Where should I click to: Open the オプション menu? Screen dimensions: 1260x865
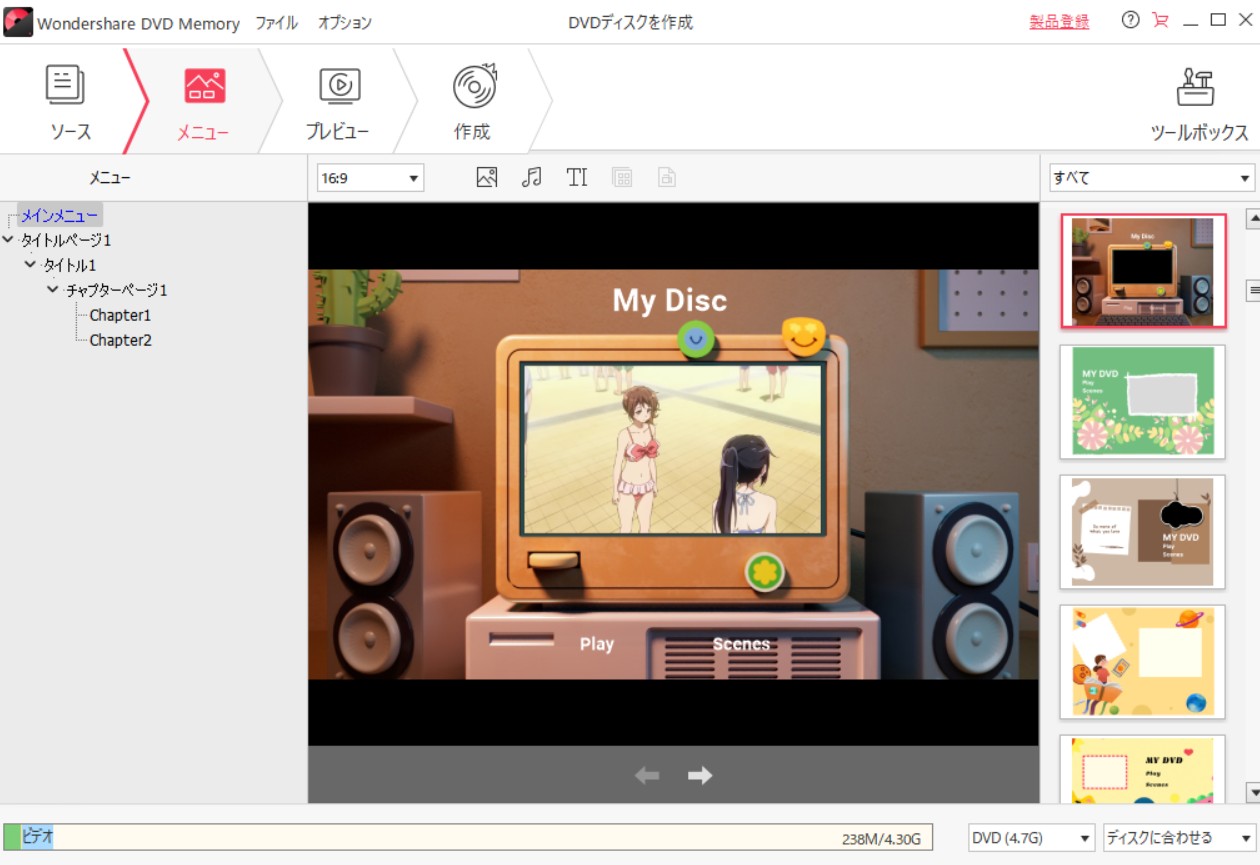tap(345, 22)
